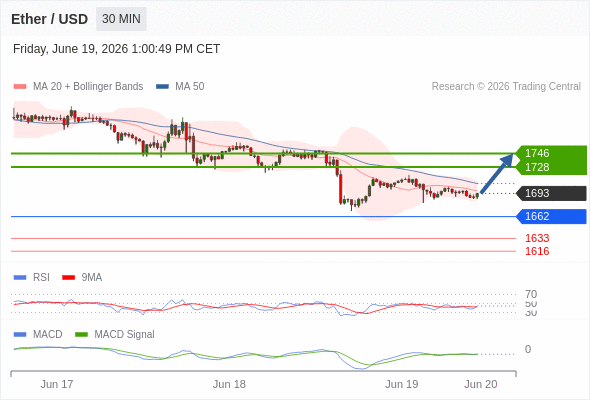This screenshot has width=590, height=400.
Task: Click the black 1693 current price tag
Action: point(552,193)
